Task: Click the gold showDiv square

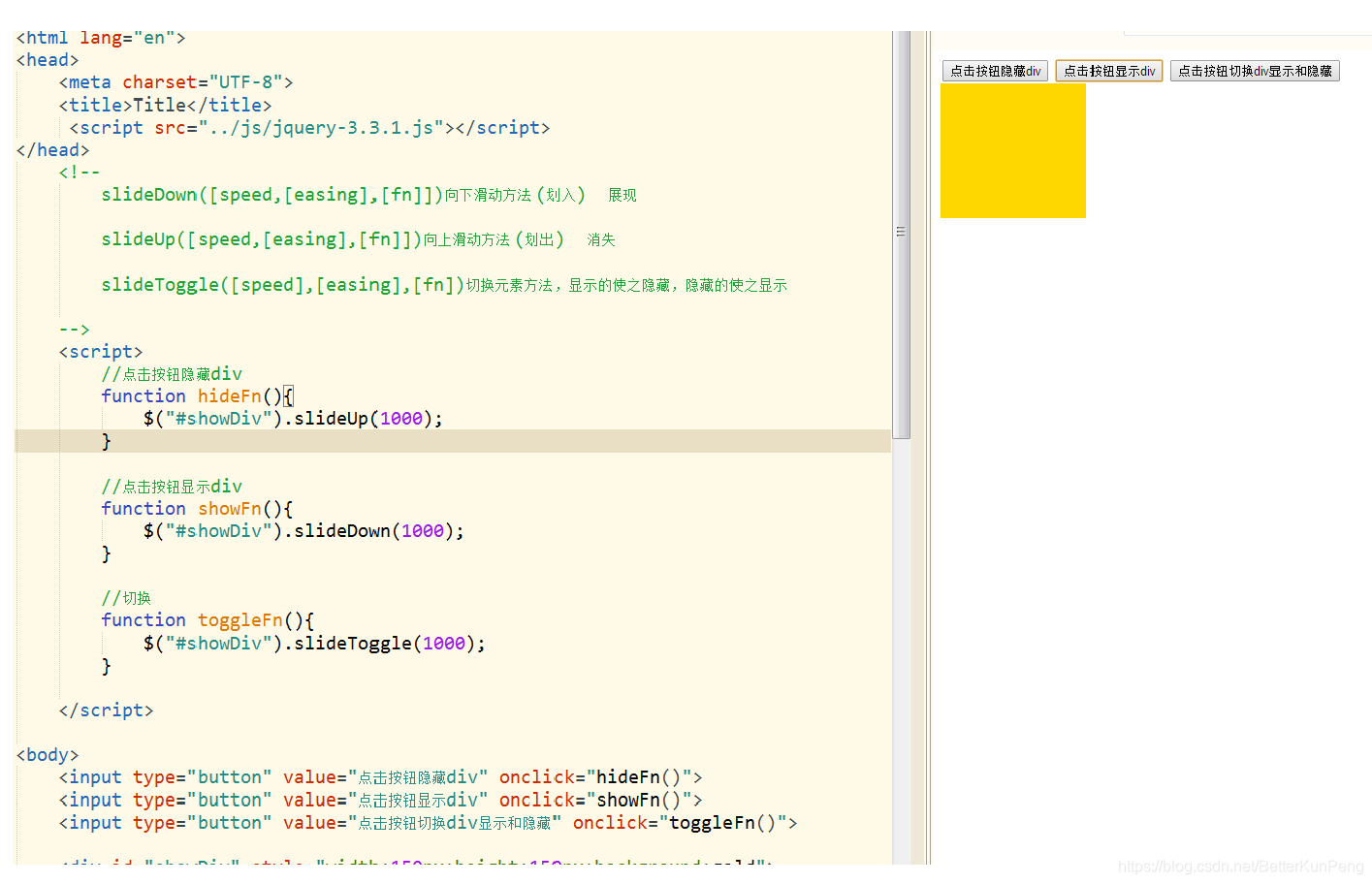Action: [x=1013, y=150]
